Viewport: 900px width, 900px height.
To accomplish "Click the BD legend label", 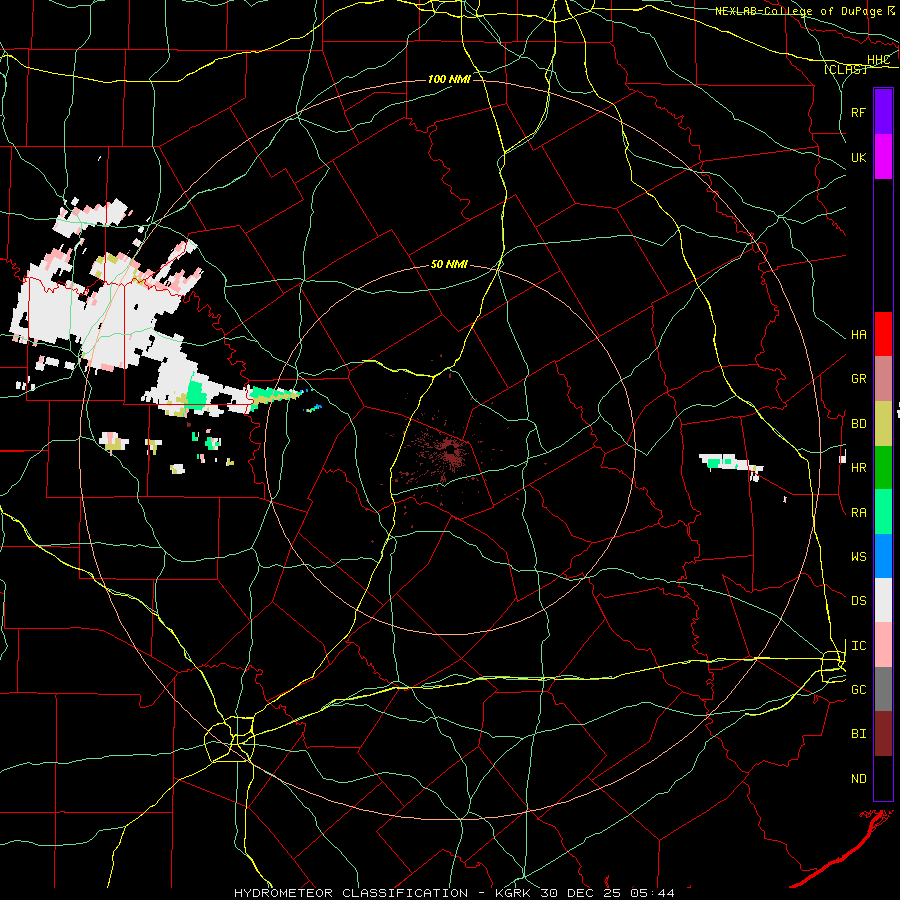I will pos(858,424).
